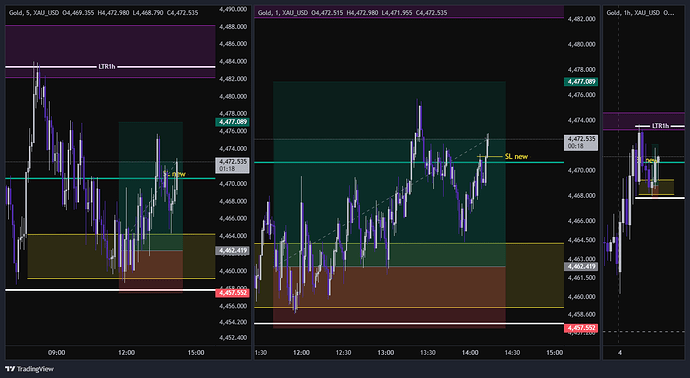Click the LTR1h label in the 5-minute chart

point(106,67)
